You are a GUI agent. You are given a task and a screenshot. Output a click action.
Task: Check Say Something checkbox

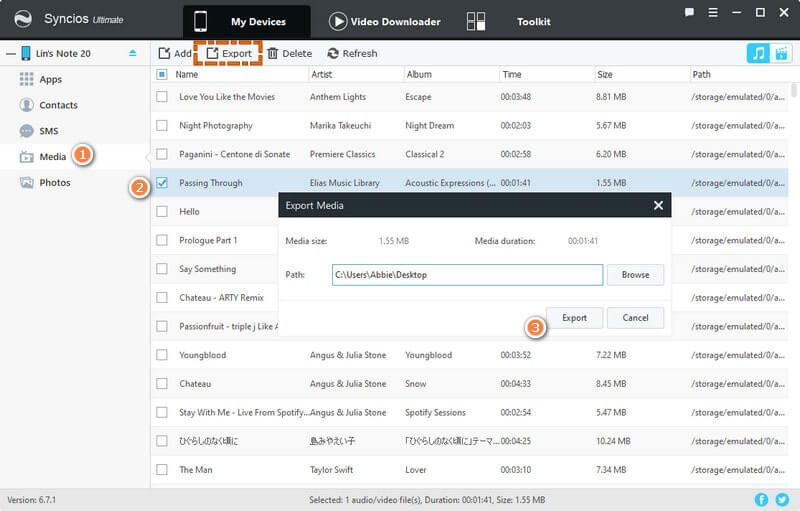(162, 268)
